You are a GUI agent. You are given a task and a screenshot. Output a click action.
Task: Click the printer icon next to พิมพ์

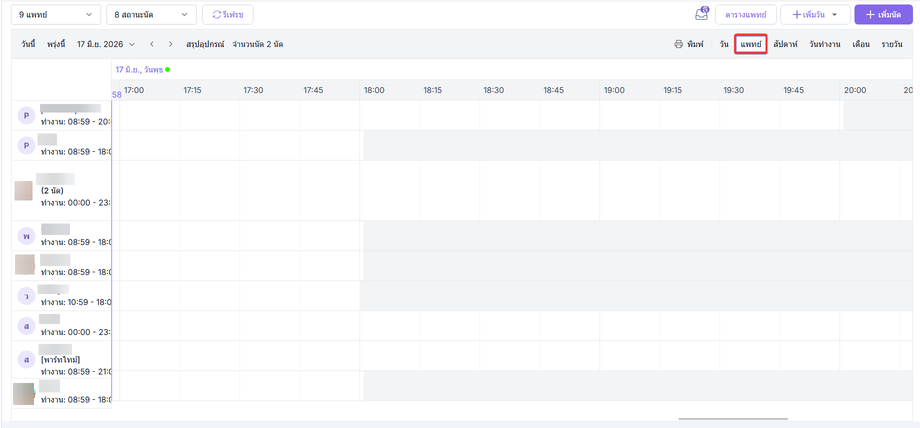tap(678, 44)
